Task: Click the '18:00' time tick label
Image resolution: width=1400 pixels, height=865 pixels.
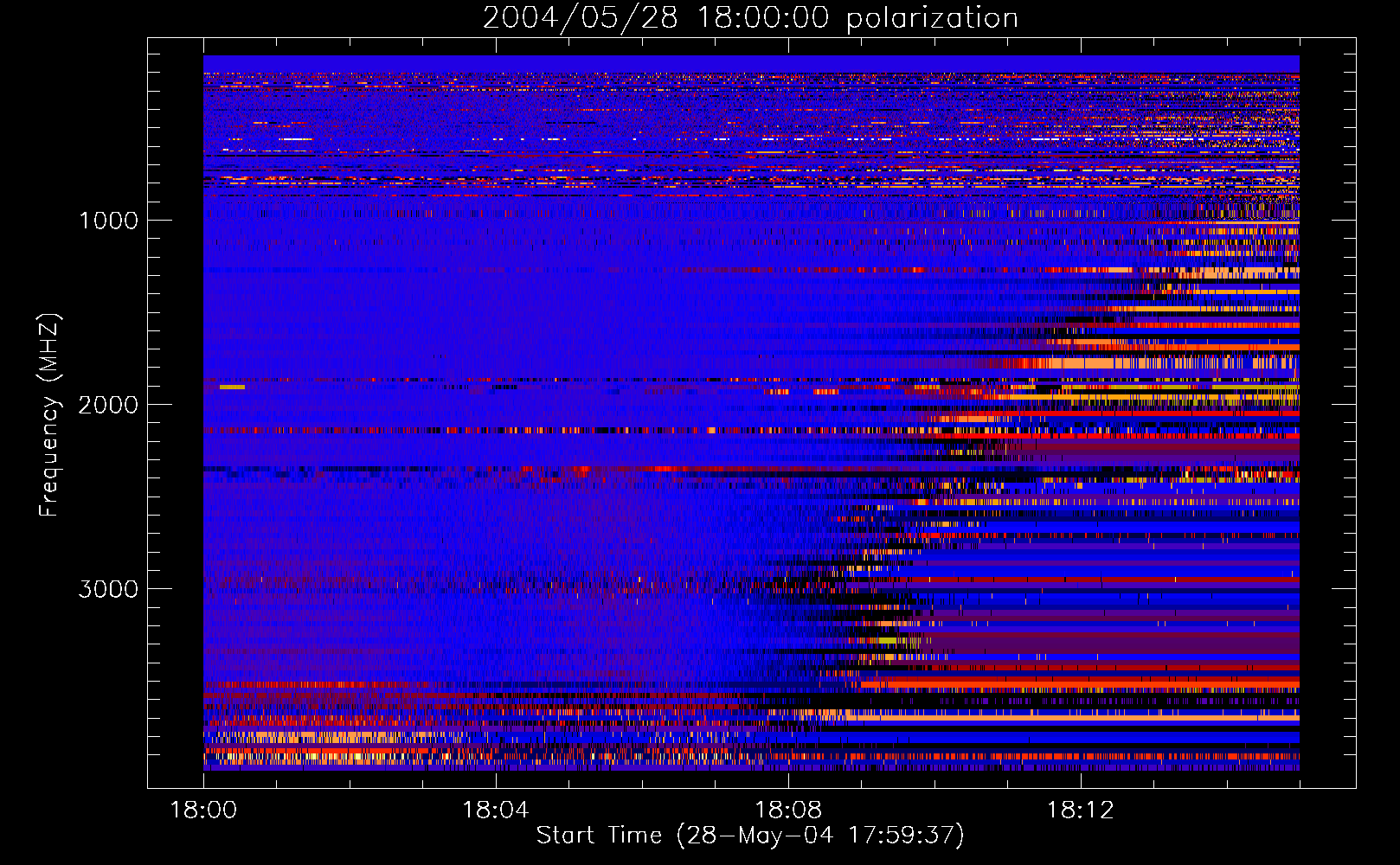Action: pyautogui.click(x=203, y=811)
